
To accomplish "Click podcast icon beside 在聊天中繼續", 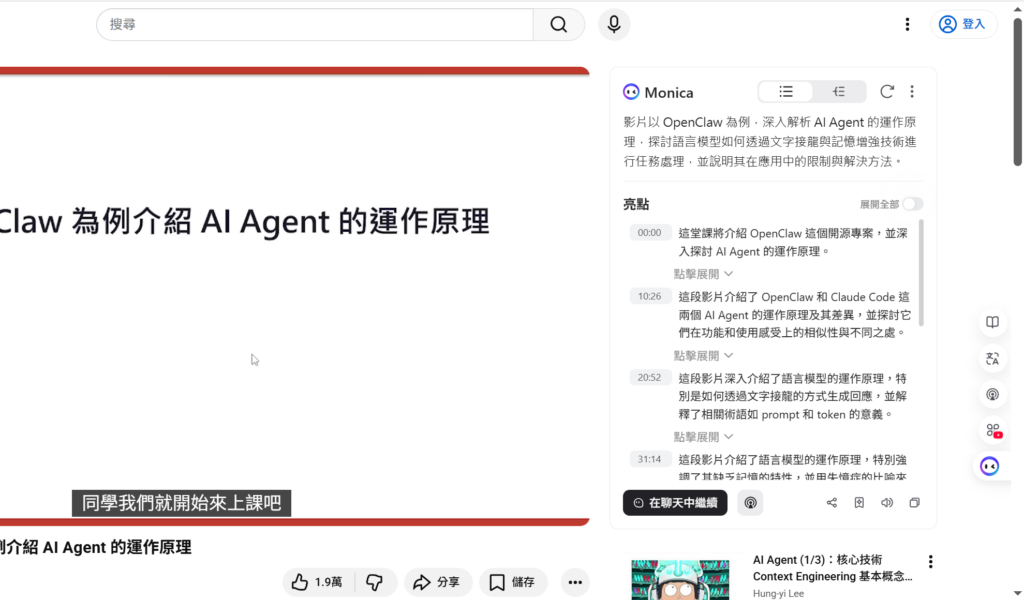I will click(750, 503).
